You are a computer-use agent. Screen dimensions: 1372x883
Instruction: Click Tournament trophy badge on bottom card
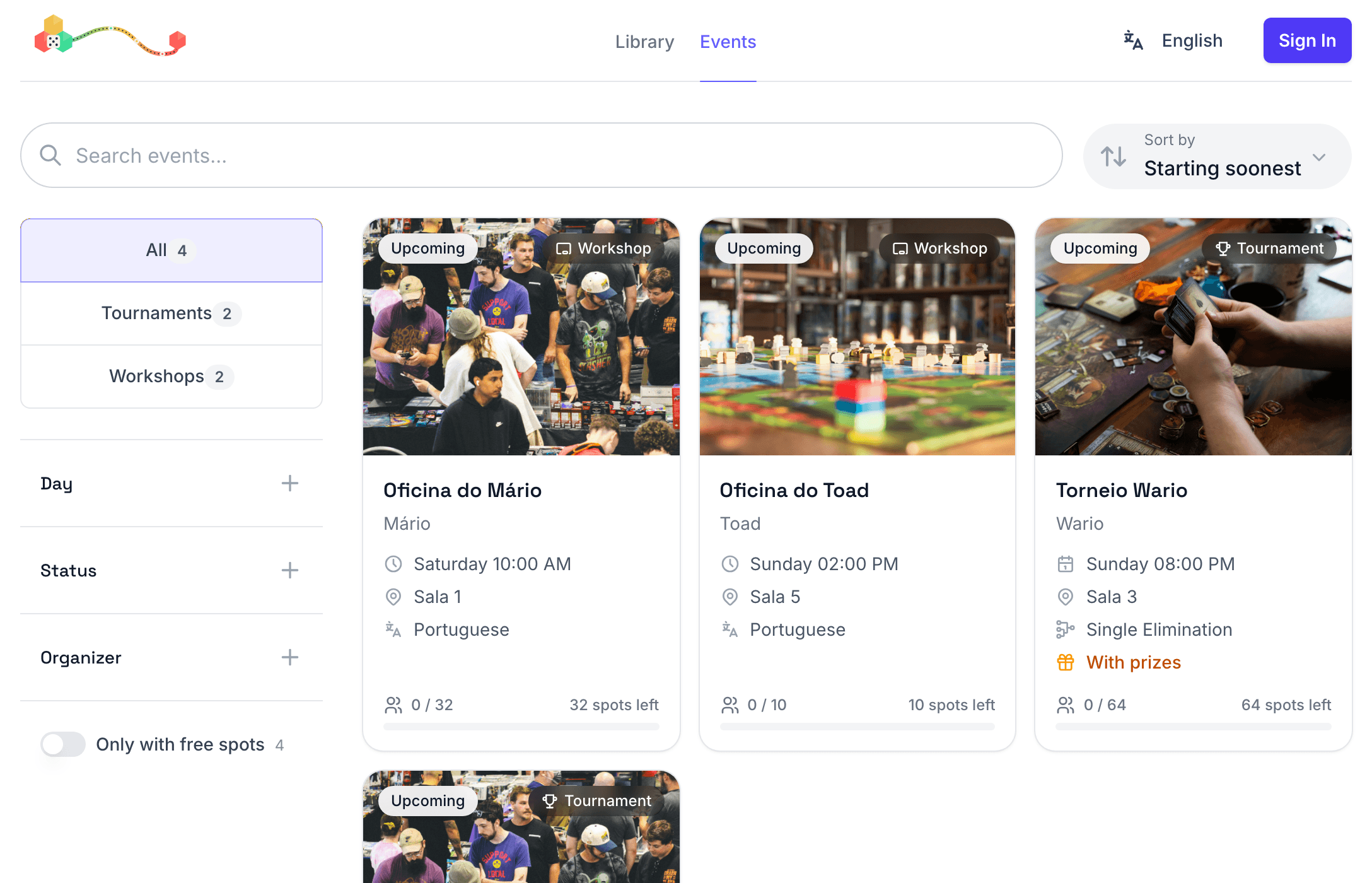coord(596,801)
